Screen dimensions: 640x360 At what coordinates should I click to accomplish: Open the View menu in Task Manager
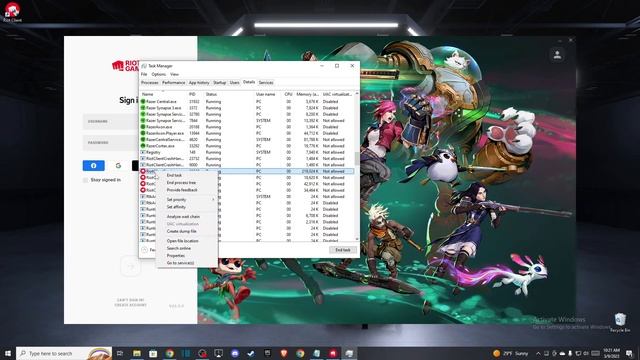(174, 74)
